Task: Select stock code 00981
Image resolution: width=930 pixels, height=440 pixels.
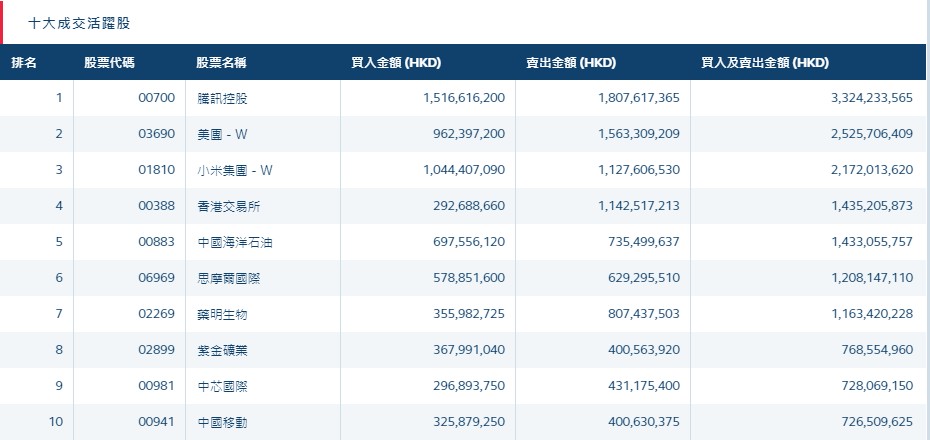Action: point(157,386)
